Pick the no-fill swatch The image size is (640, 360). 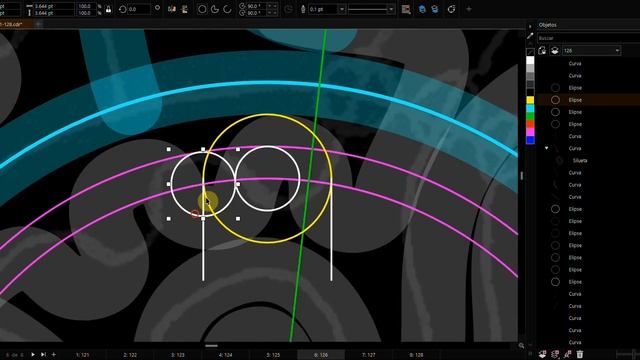pyautogui.click(x=530, y=52)
